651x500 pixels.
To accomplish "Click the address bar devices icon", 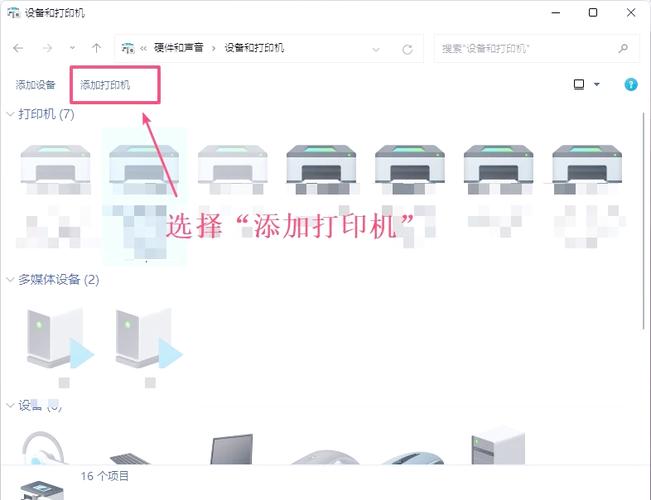I will pos(128,48).
